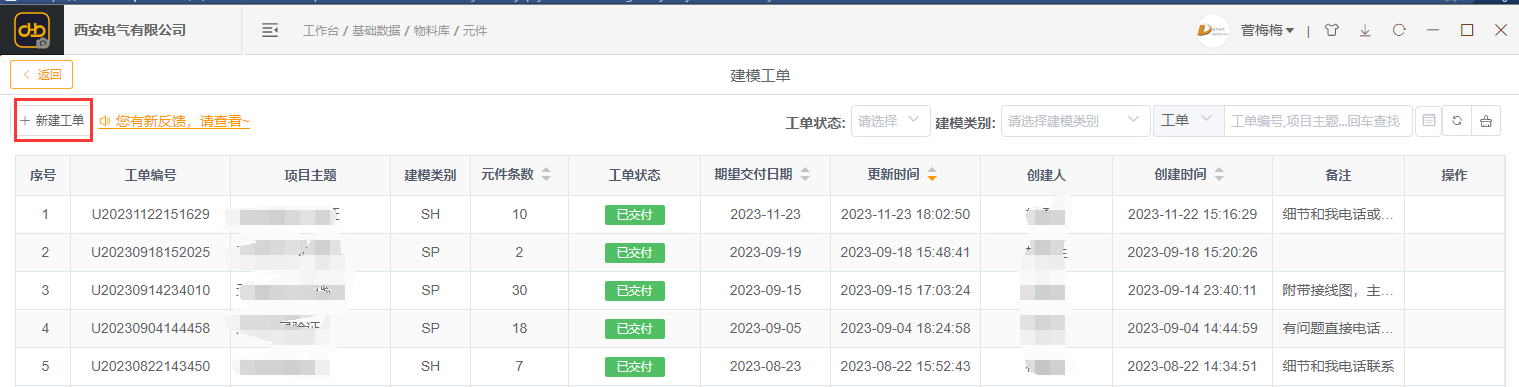Click the orange app logo icon
This screenshot has height=387, width=1519.
(x=32, y=30)
